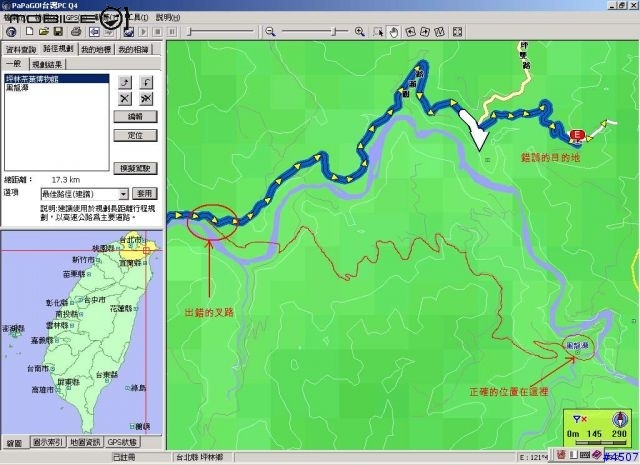This screenshot has height=465, width=640.
Task: Open the 工具 menu
Action: click(x=137, y=17)
